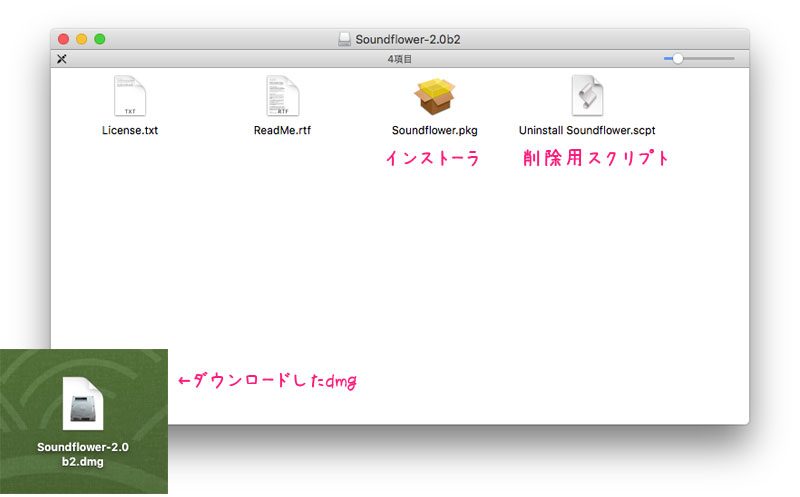Screen dimensions: 800x497
Task: Adjust the icon size slider handle
Action: tap(677, 59)
